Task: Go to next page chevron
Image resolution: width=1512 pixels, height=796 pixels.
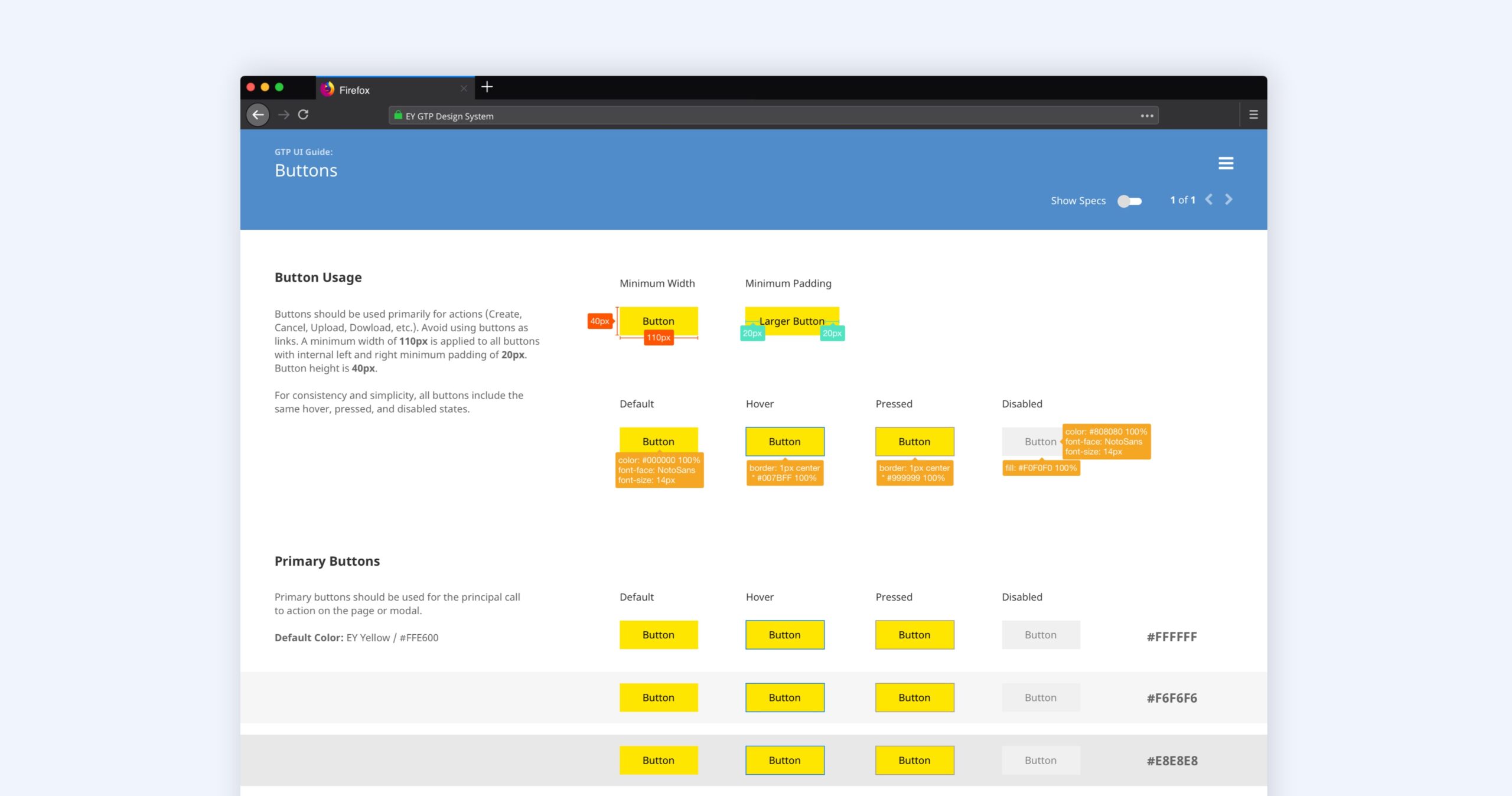Action: click(x=1228, y=200)
